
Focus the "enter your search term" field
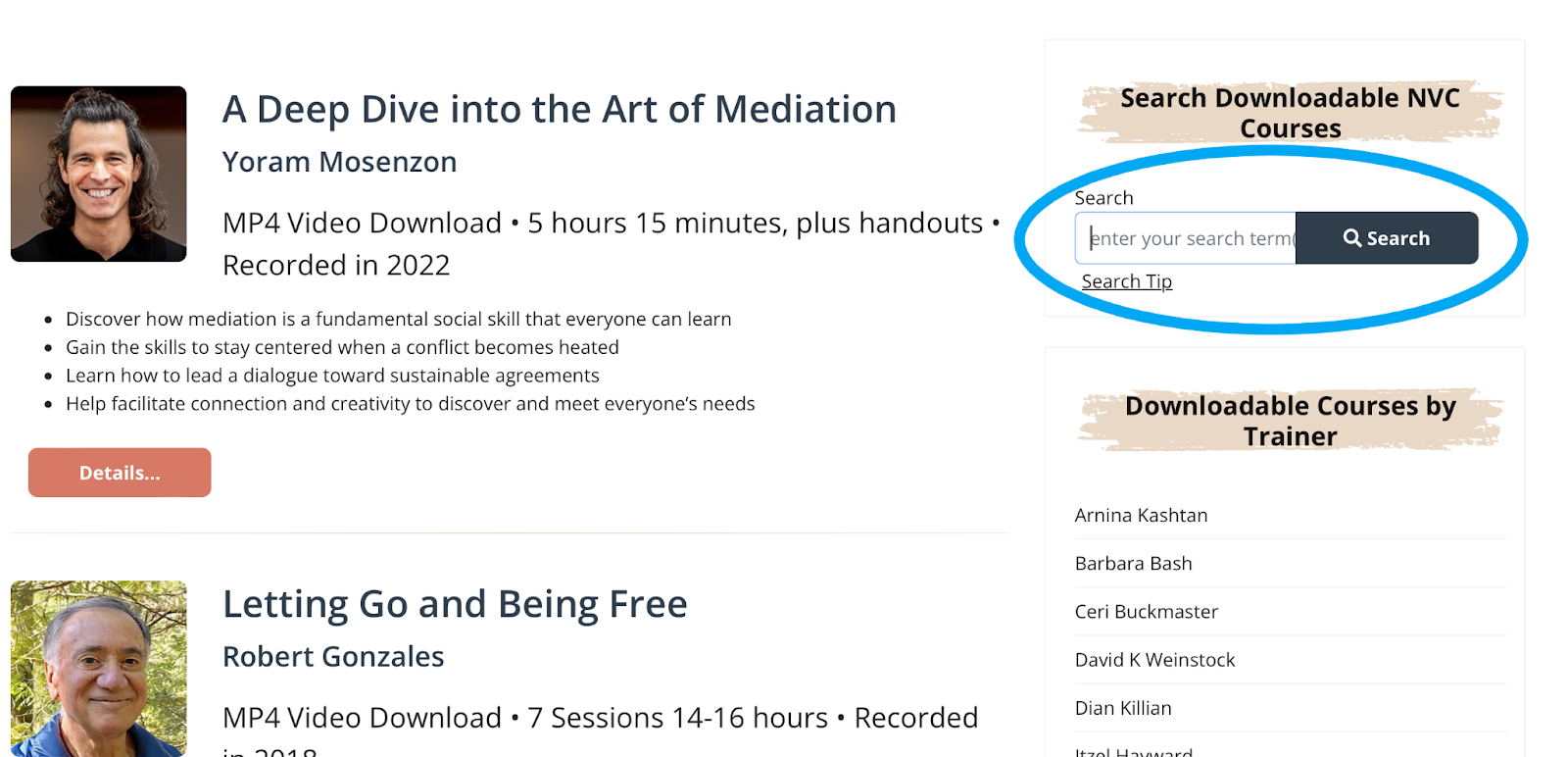1186,238
